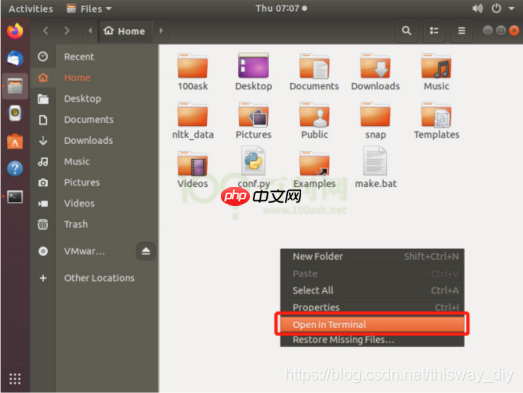The width and height of the screenshot is (523, 393).
Task: Open Trash in the sidebar
Action: [x=94, y=224]
